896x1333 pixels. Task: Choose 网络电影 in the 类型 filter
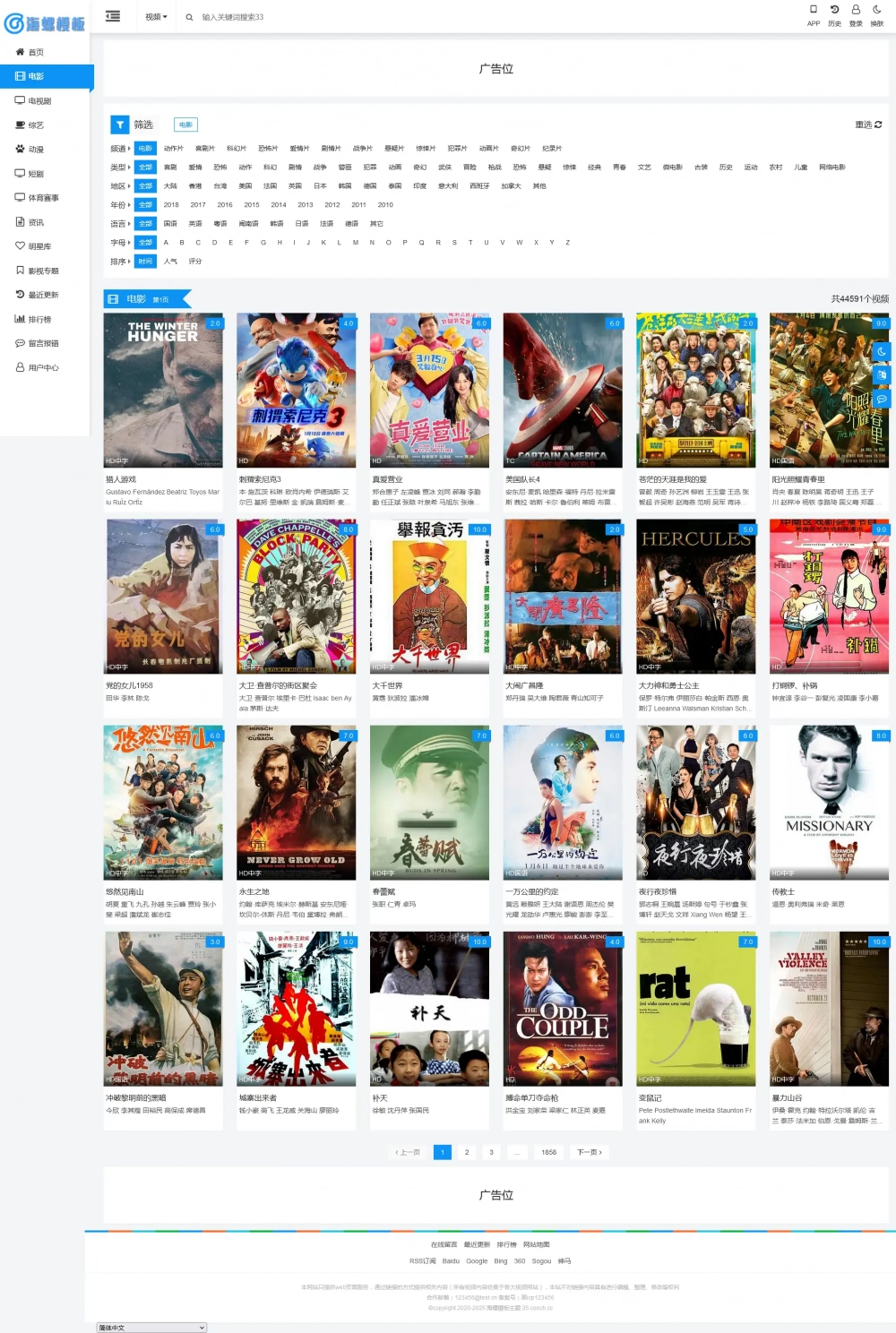tap(832, 168)
